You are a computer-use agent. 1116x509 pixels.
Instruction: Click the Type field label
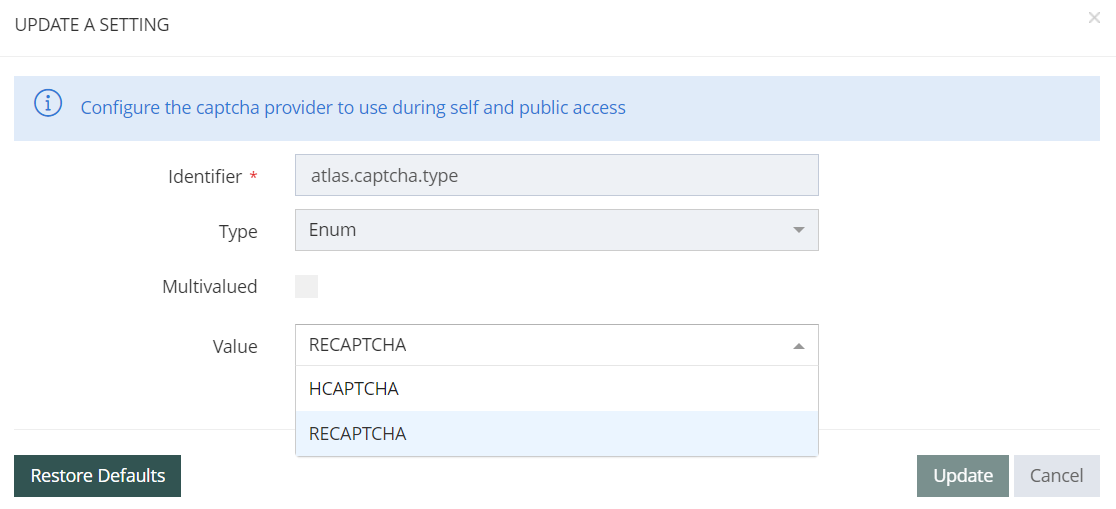pos(238,231)
